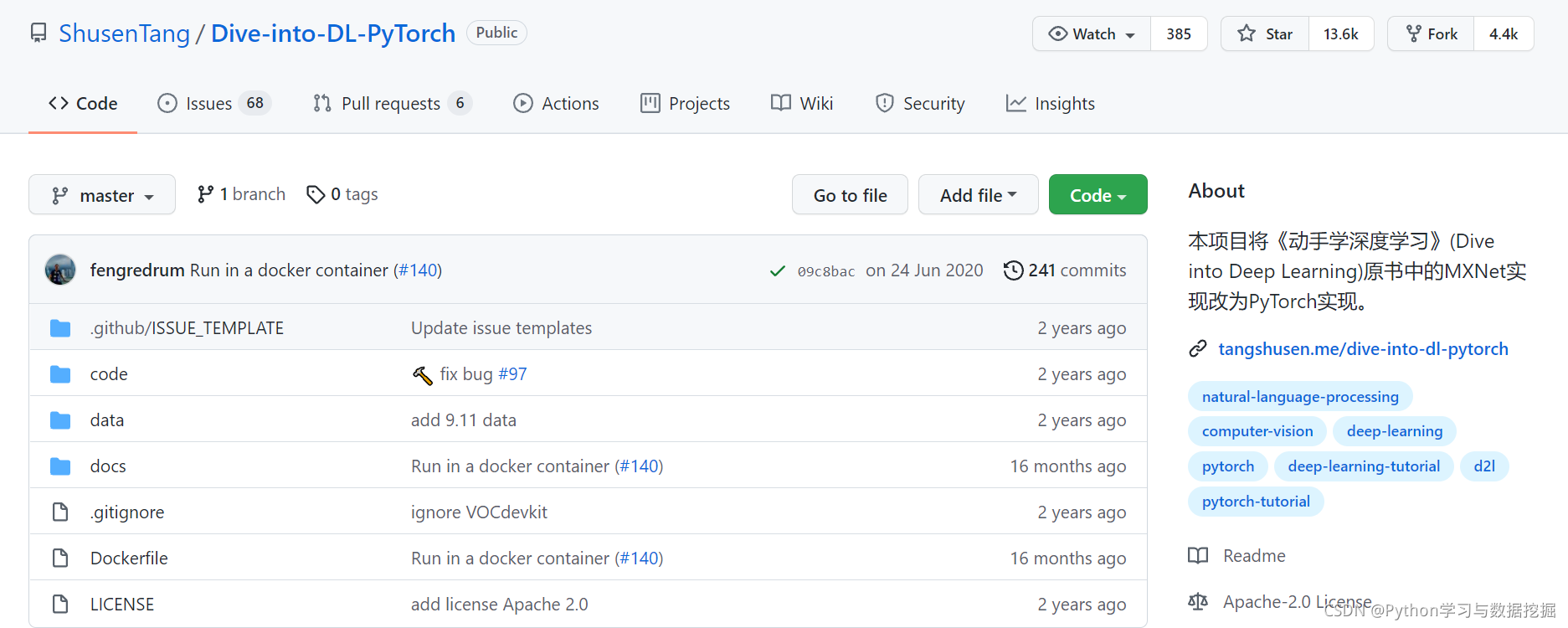Click the folder icon for .github/ISSUE_TEMPLATE

coord(60,328)
